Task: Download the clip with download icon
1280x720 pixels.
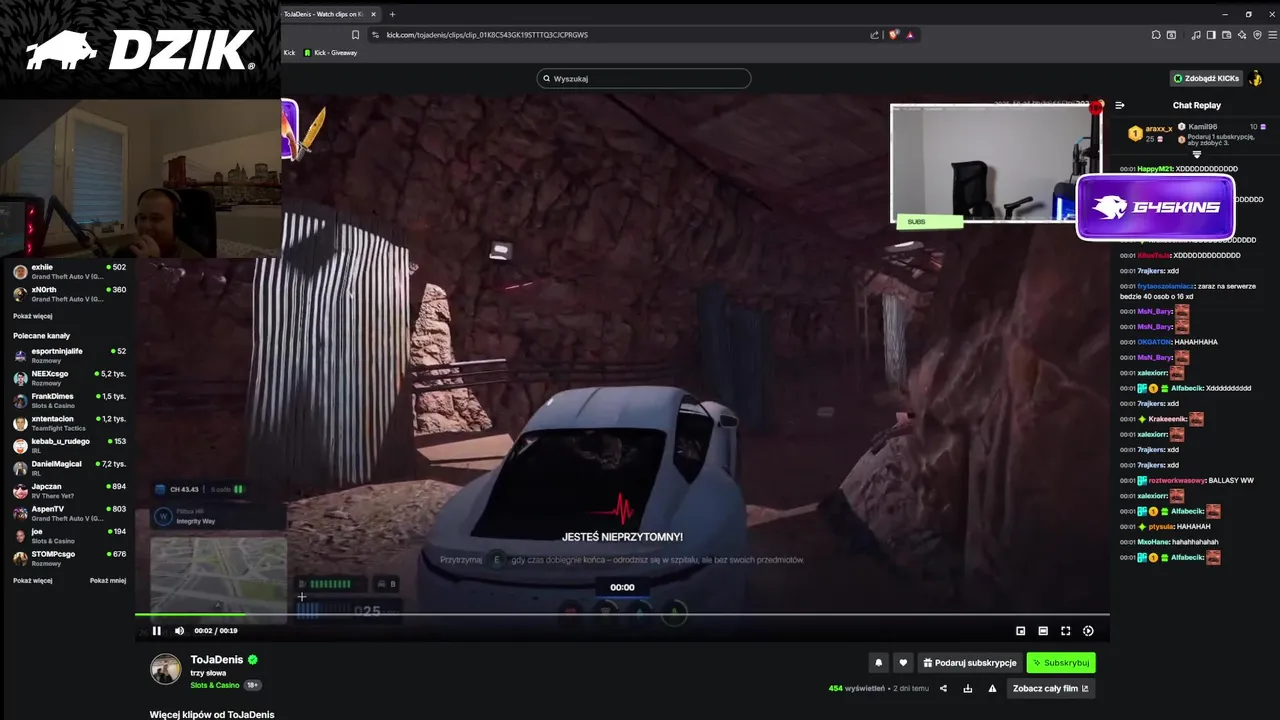Action: tap(967, 688)
